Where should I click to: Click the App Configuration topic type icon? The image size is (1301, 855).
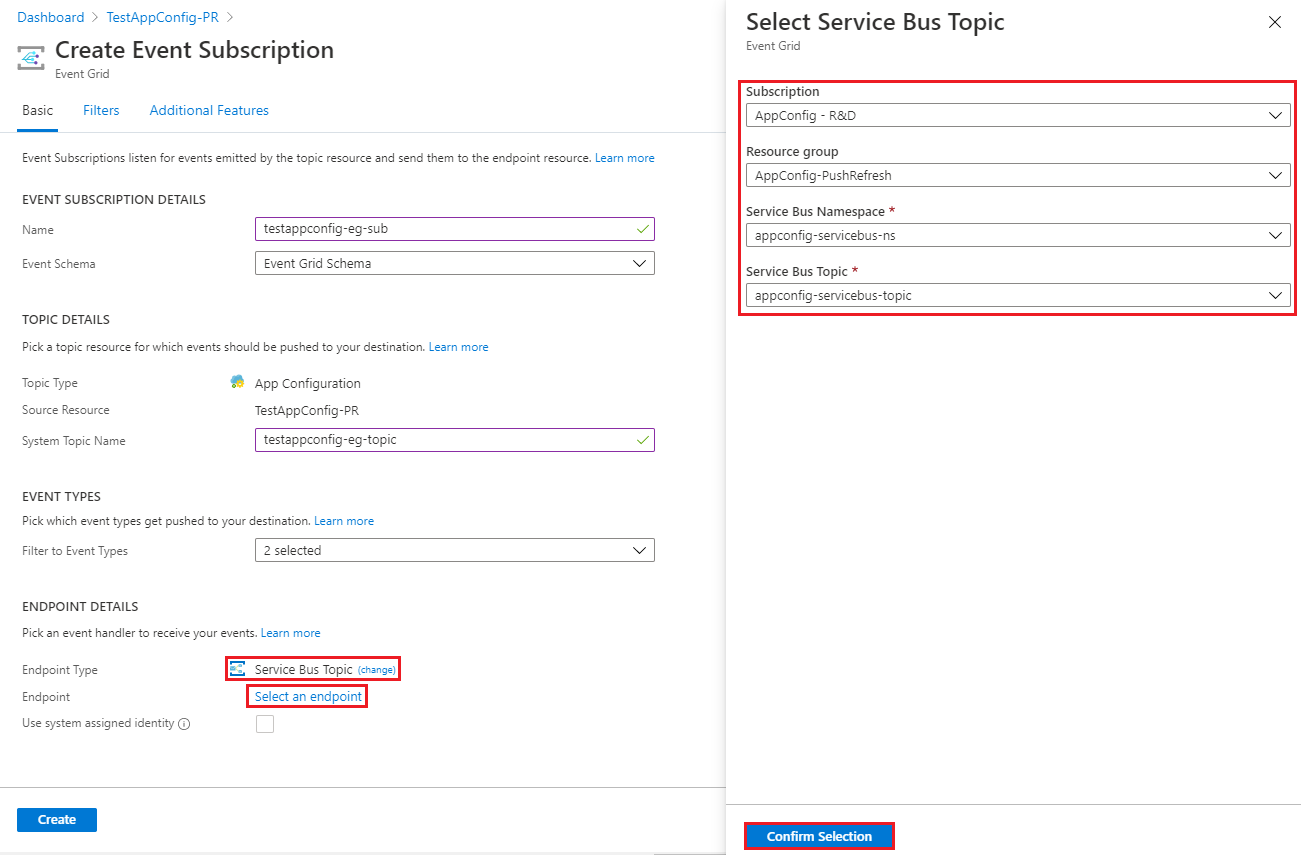click(x=237, y=383)
